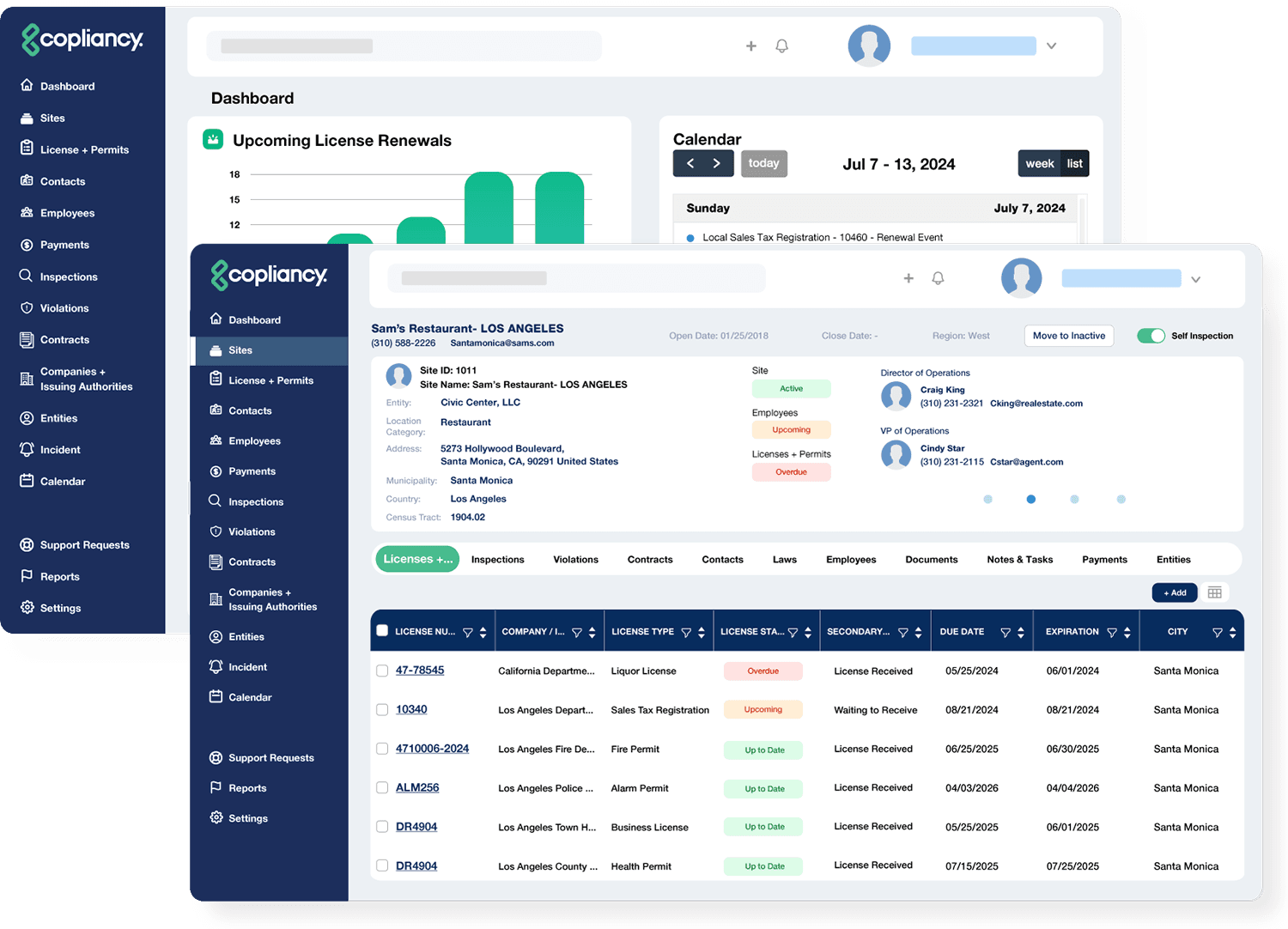Expand the user menu chevron in front window
This screenshot has width=1288, height=929.
pos(1195,279)
